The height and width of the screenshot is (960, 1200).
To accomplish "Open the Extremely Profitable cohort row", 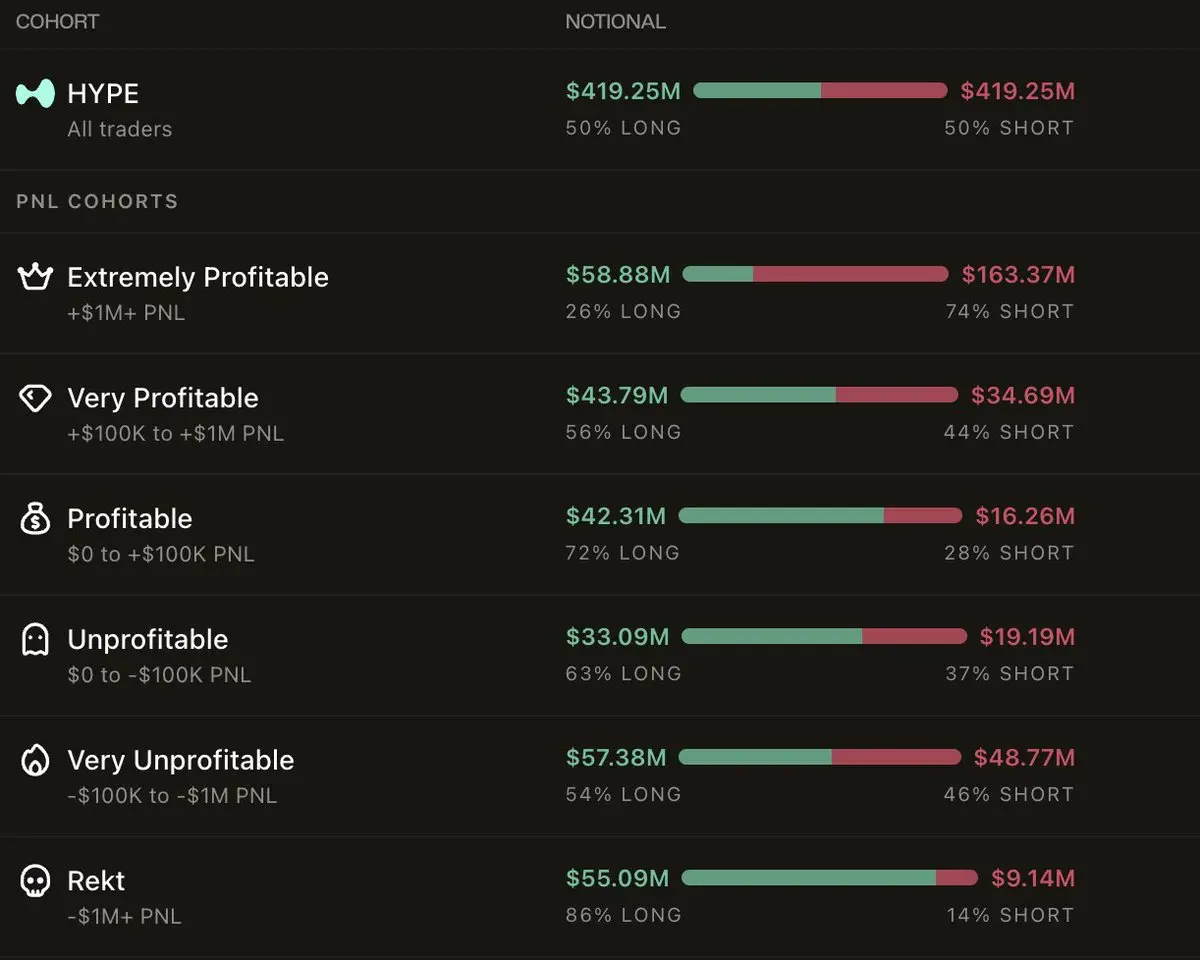I will 600,293.
